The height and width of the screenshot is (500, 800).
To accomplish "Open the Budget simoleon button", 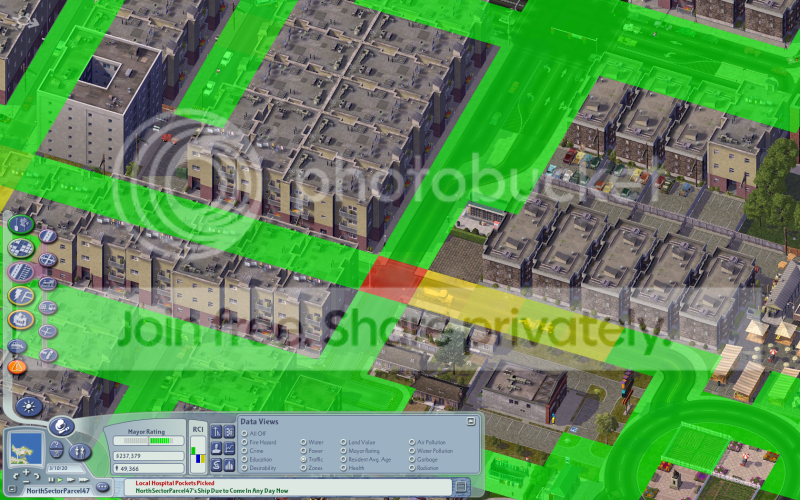I will pyautogui.click(x=216, y=465).
